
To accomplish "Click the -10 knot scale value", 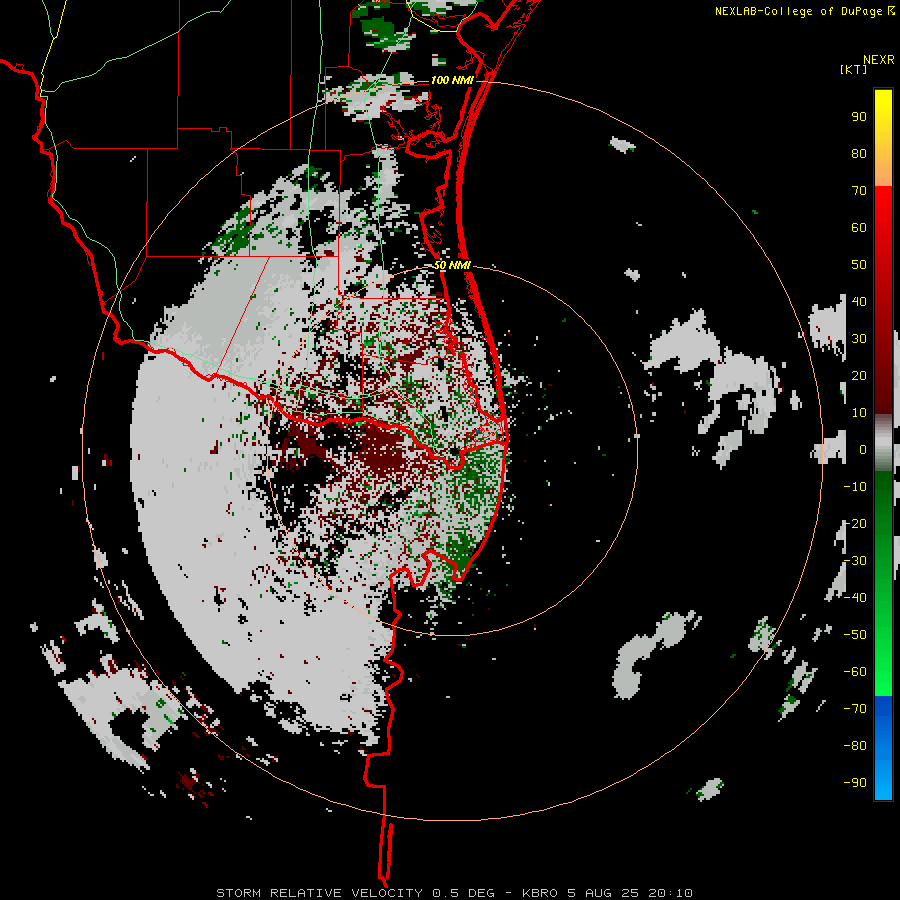I will click(x=855, y=487).
